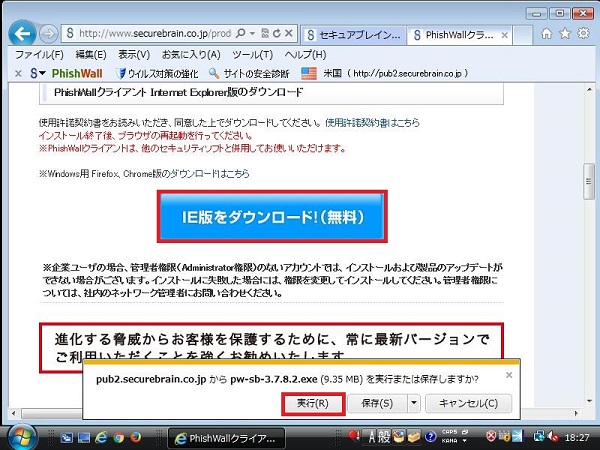Dismiss the download notification bar X
Image resolution: width=600 pixels, height=450 pixels.
[x=509, y=375]
